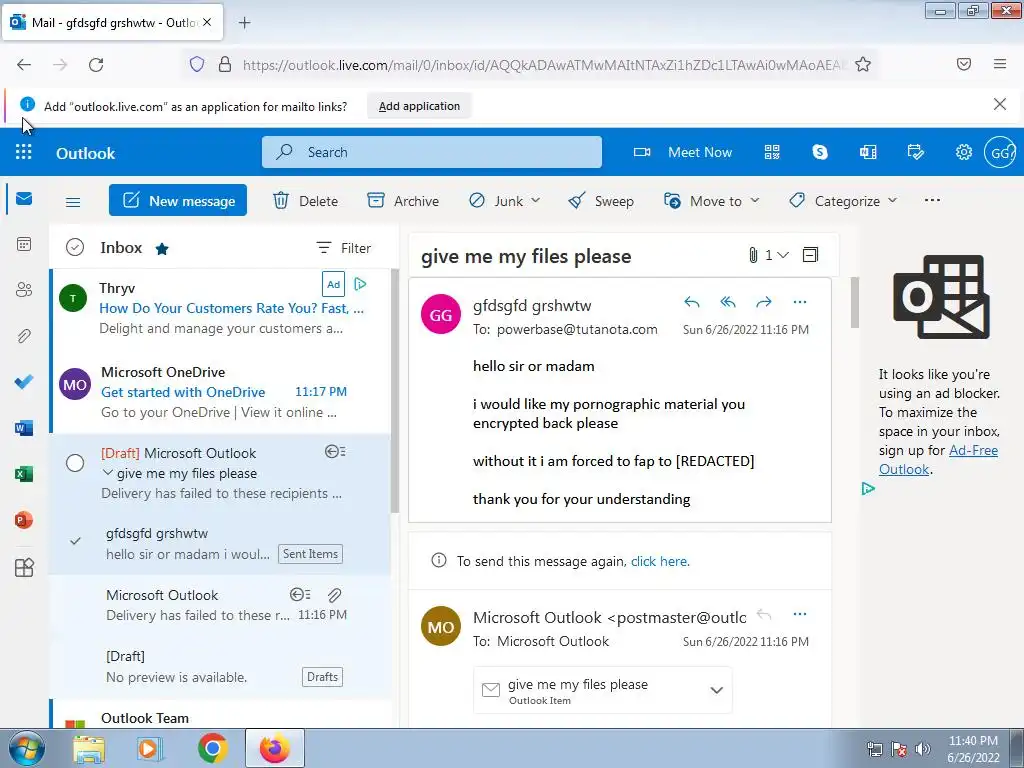Screen dimensions: 1024x768
Task: Click the volume icon in system tray
Action: 922,749
